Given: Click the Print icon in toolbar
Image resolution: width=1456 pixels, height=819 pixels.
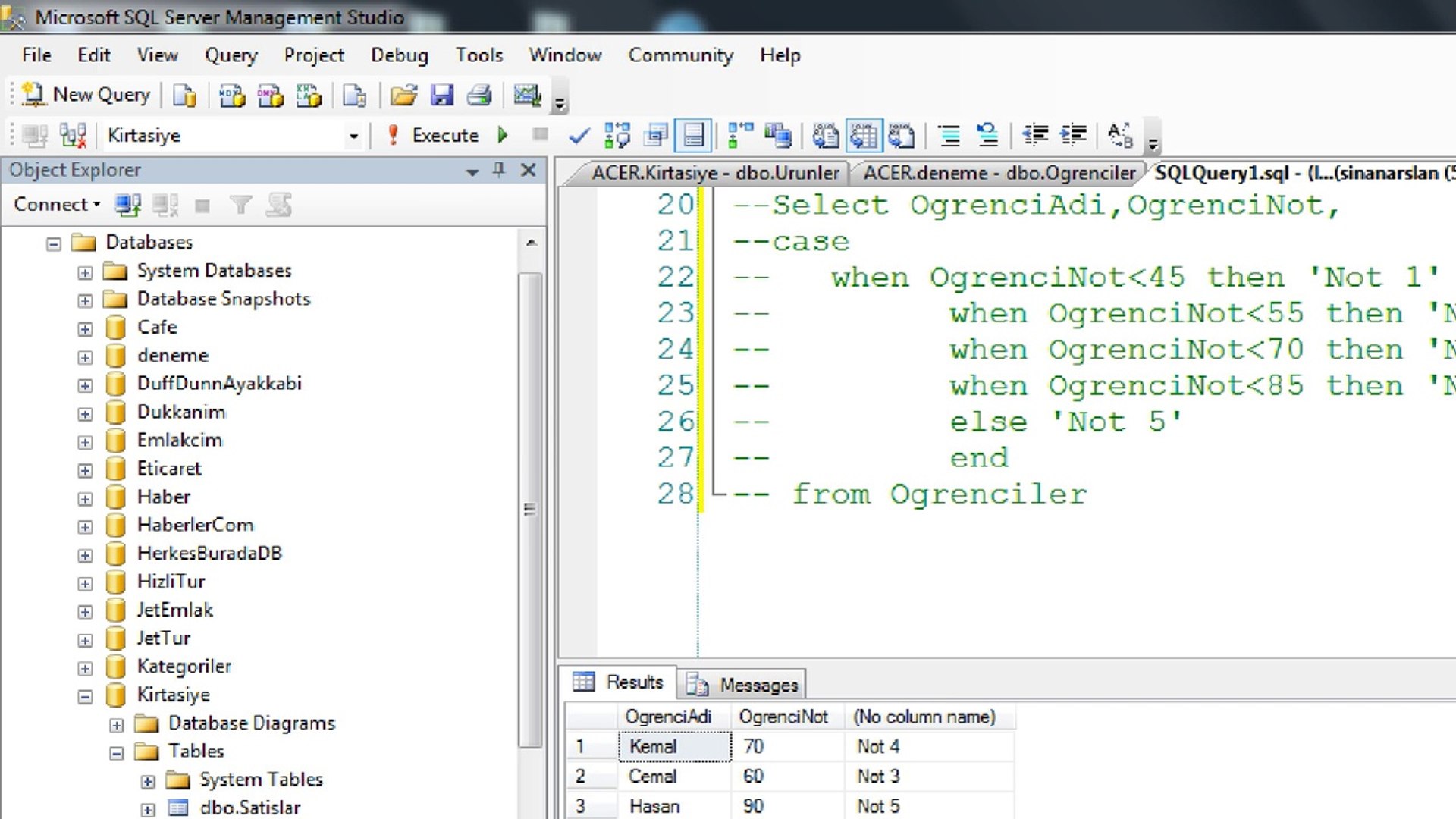Looking at the screenshot, I should point(479,95).
